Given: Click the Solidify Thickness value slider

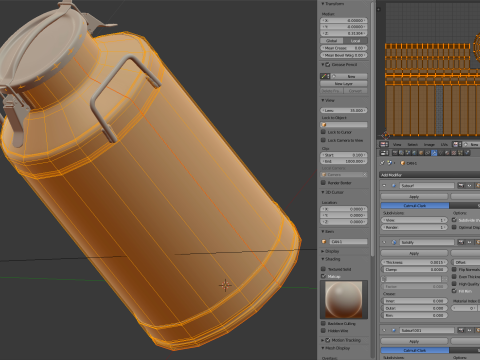Looking at the screenshot, I should click(x=414, y=262).
